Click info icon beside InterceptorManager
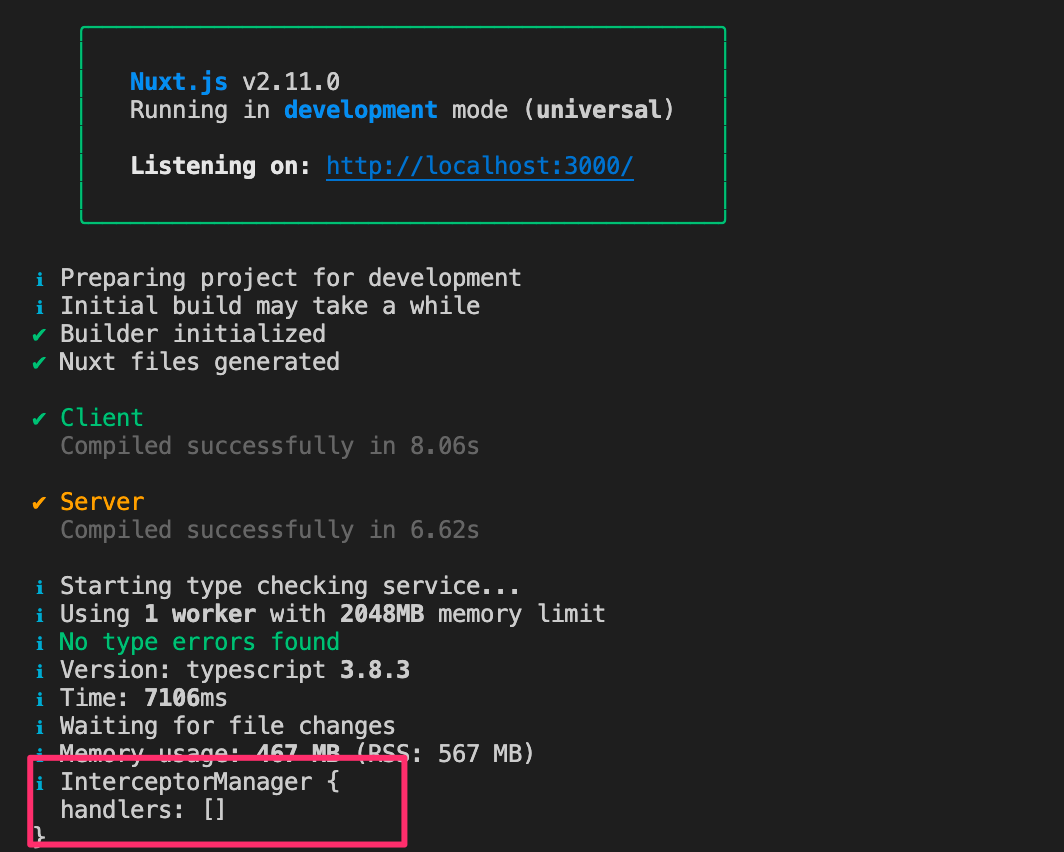The width and height of the screenshot is (1064, 852). 40,783
